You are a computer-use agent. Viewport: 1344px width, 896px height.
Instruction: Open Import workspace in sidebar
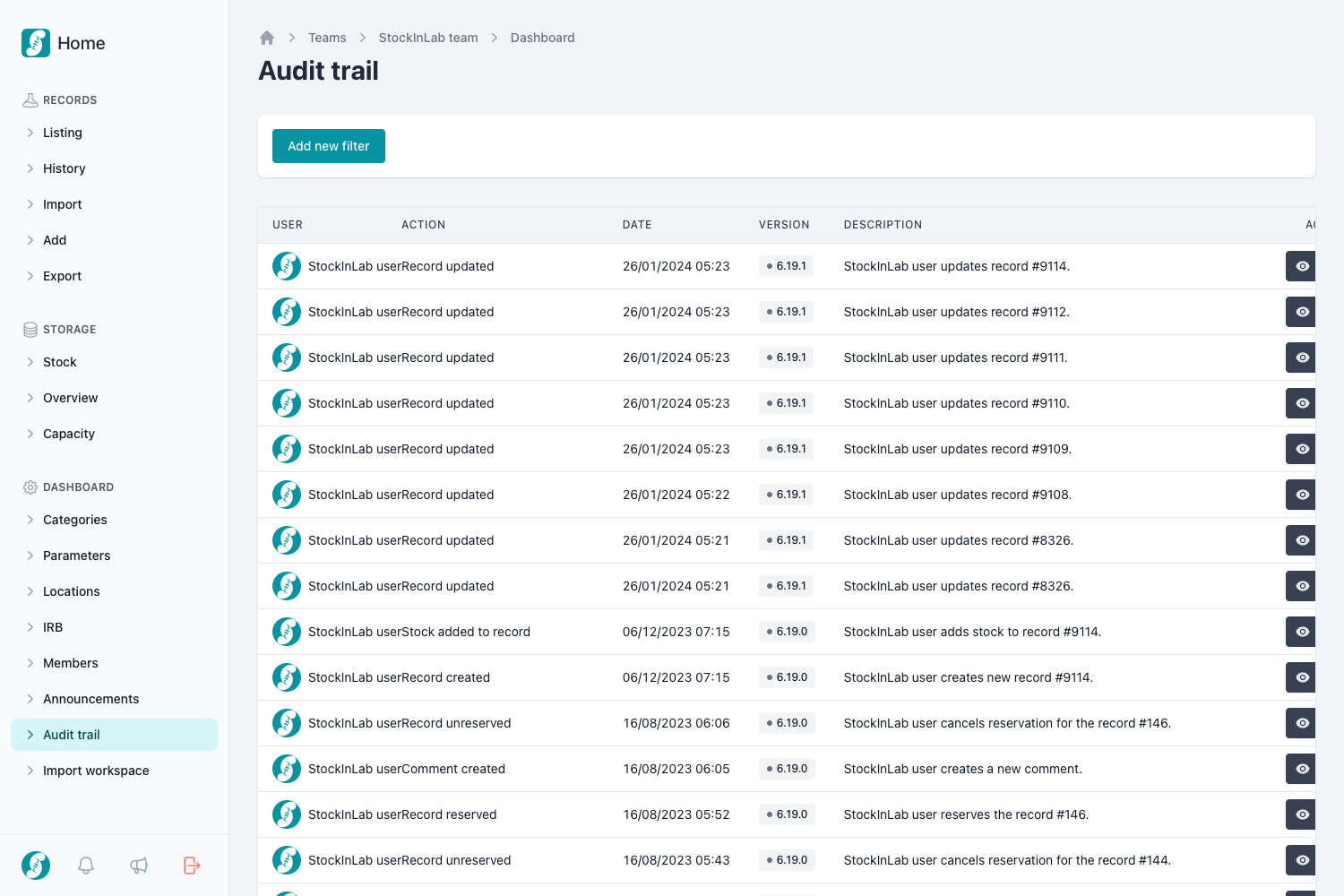tap(114, 771)
